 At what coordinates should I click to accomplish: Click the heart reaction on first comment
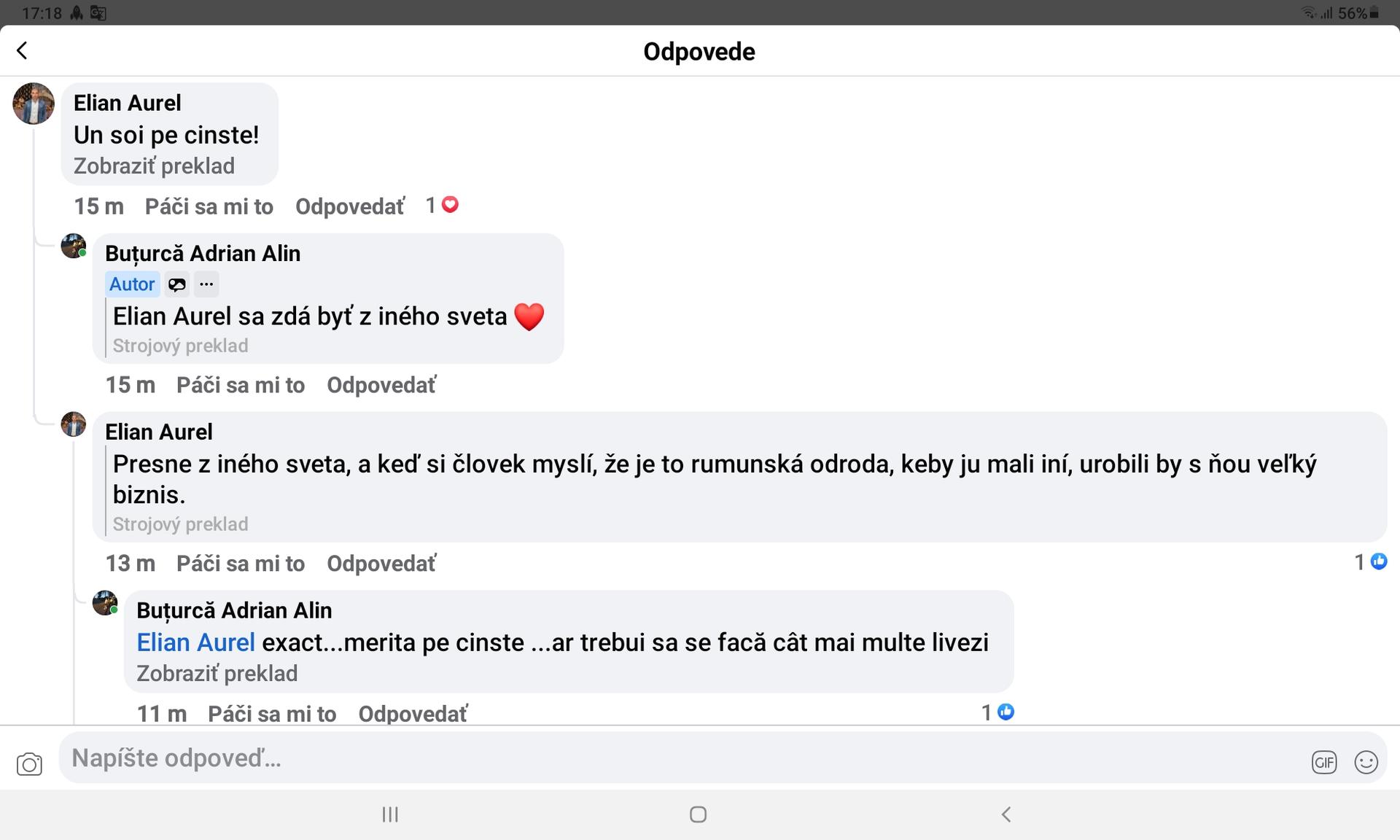451,205
